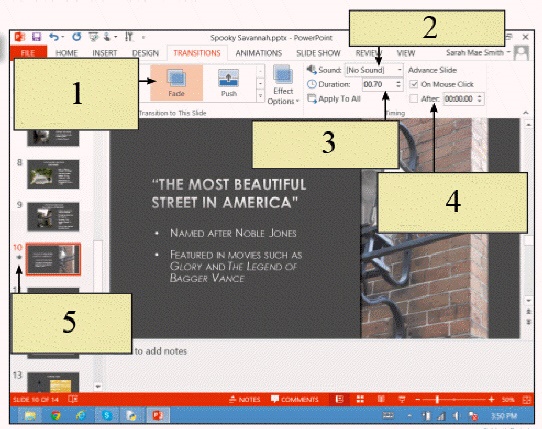
Task: Click the thumbnail pane scroll-down arrow
Action: [98, 386]
